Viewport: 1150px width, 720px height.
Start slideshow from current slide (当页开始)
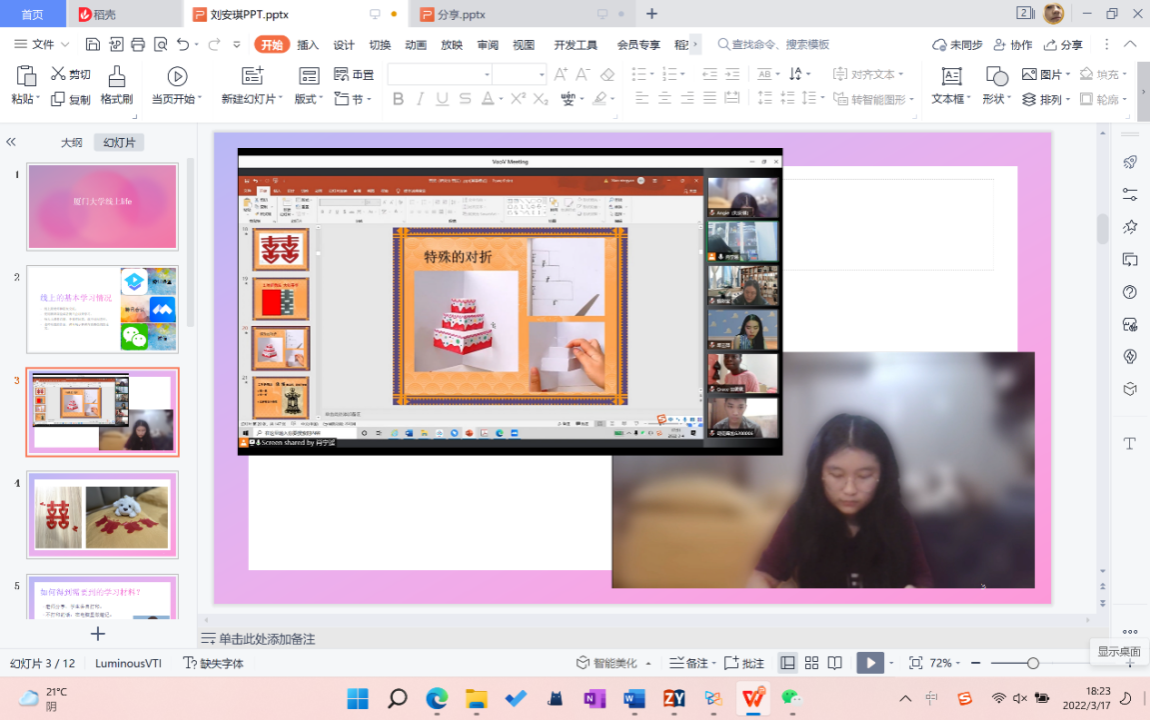(x=177, y=77)
